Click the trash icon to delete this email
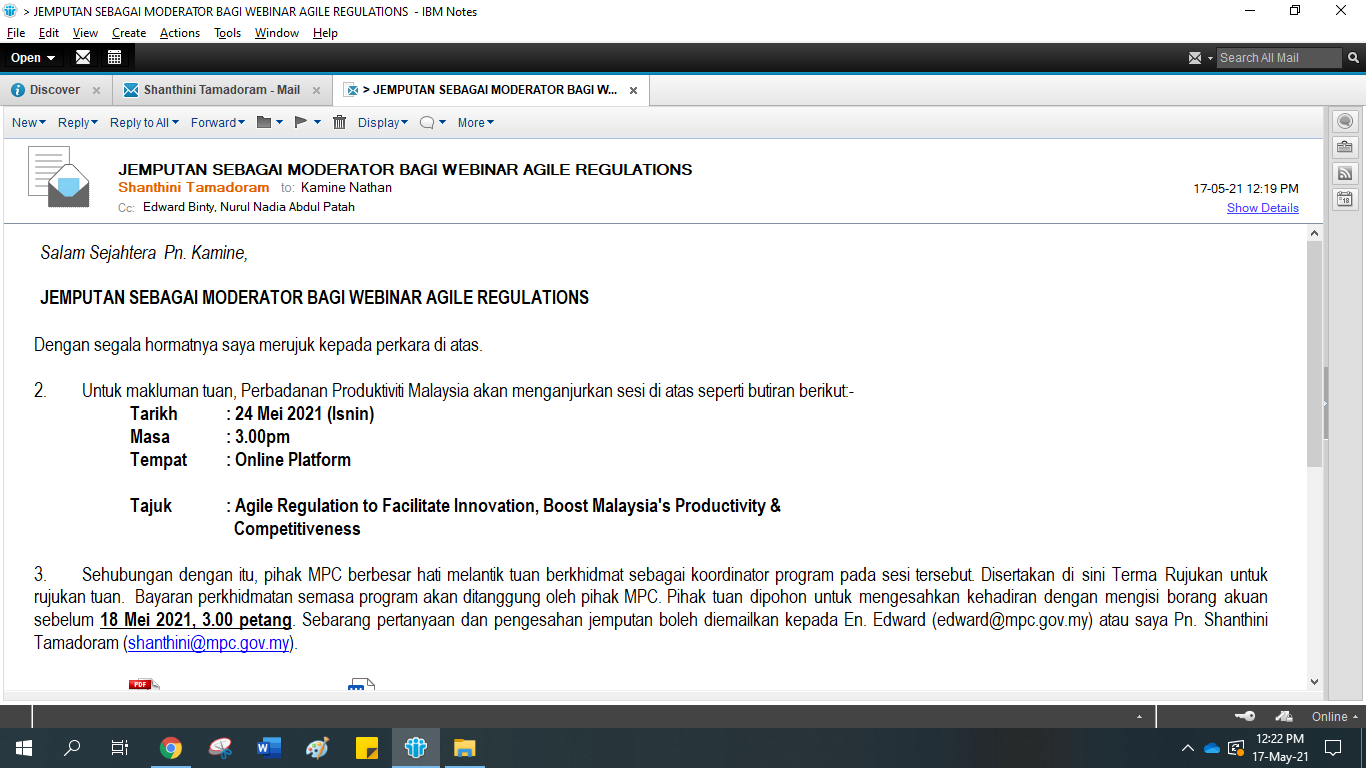Viewport: 1366px width, 768px height. click(x=339, y=122)
